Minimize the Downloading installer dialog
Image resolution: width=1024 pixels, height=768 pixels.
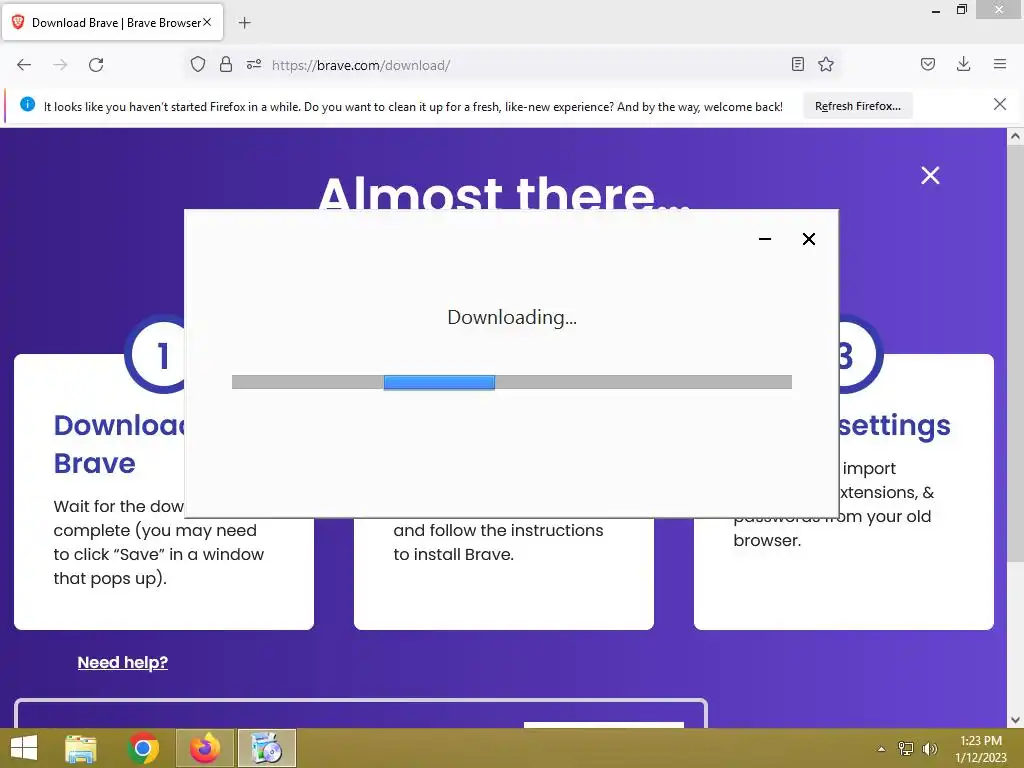pyautogui.click(x=765, y=239)
